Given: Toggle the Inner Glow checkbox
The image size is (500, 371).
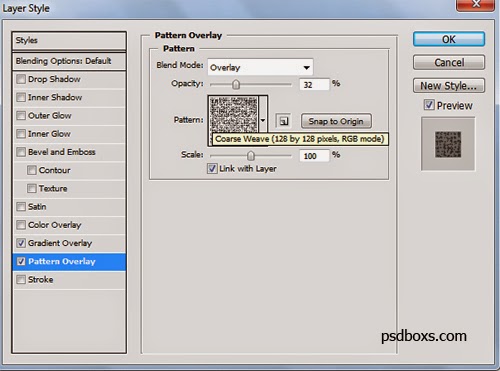Looking at the screenshot, I should (21, 134).
